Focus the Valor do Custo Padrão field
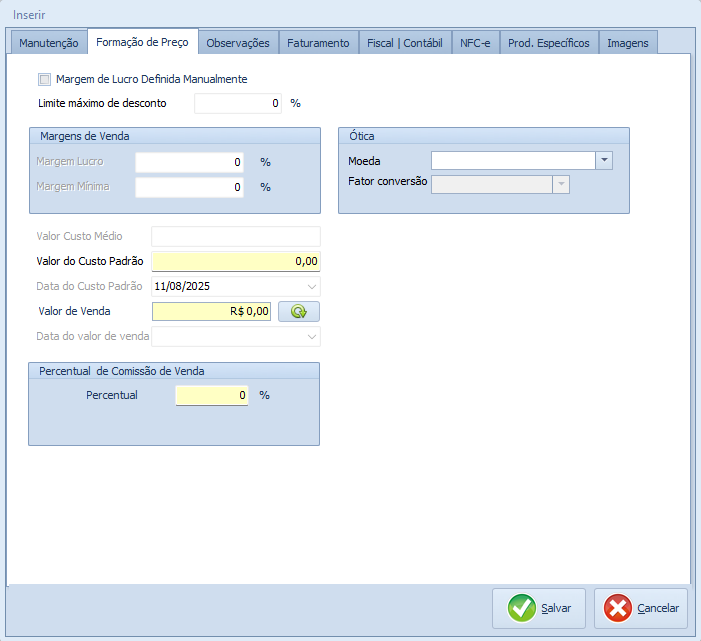 235,261
